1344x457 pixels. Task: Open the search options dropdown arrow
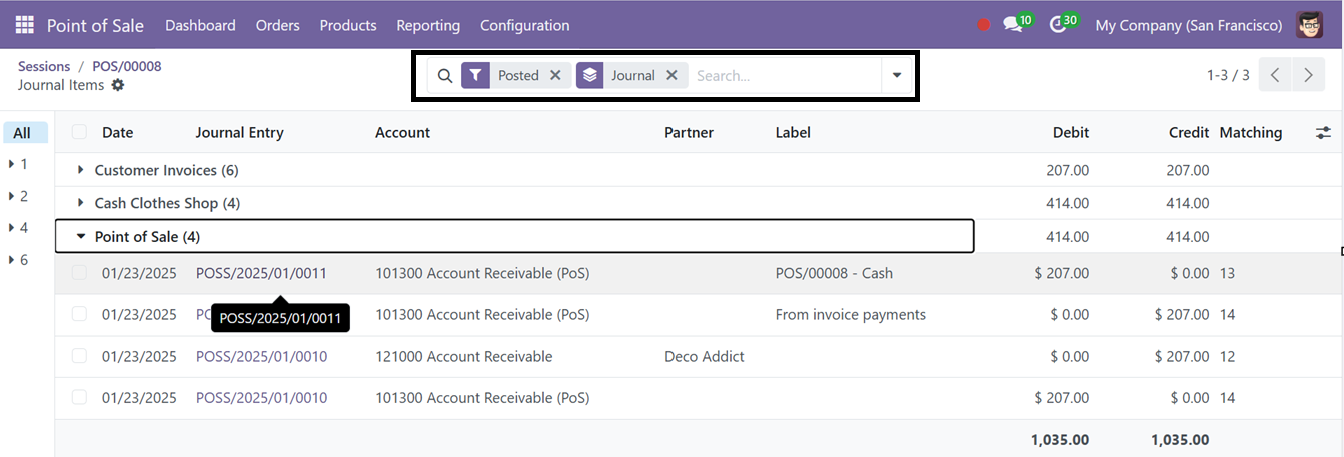click(x=897, y=75)
